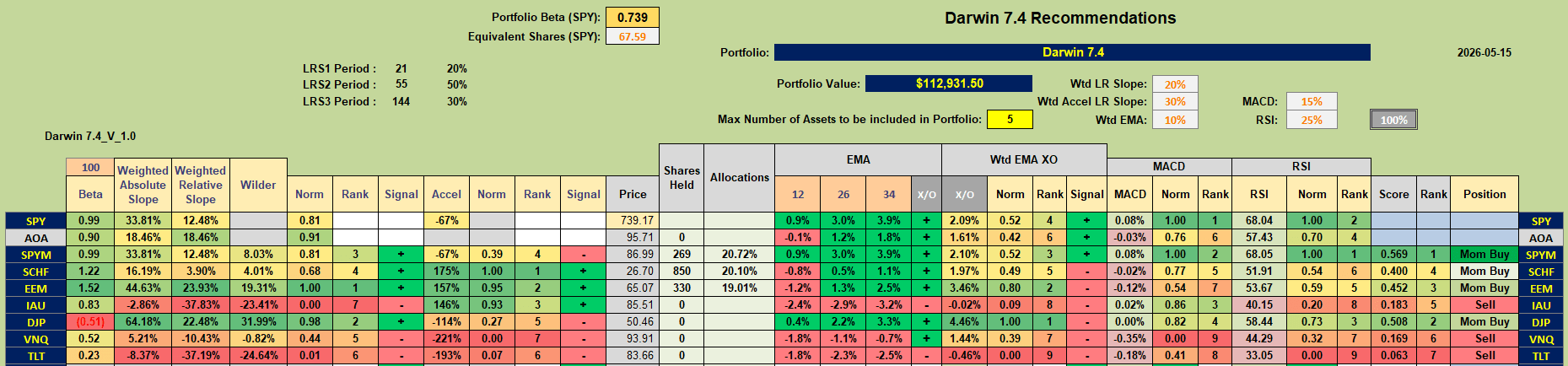
Task: Click the Equivalent Shares cell showing 67.59
Action: pyautogui.click(x=633, y=36)
